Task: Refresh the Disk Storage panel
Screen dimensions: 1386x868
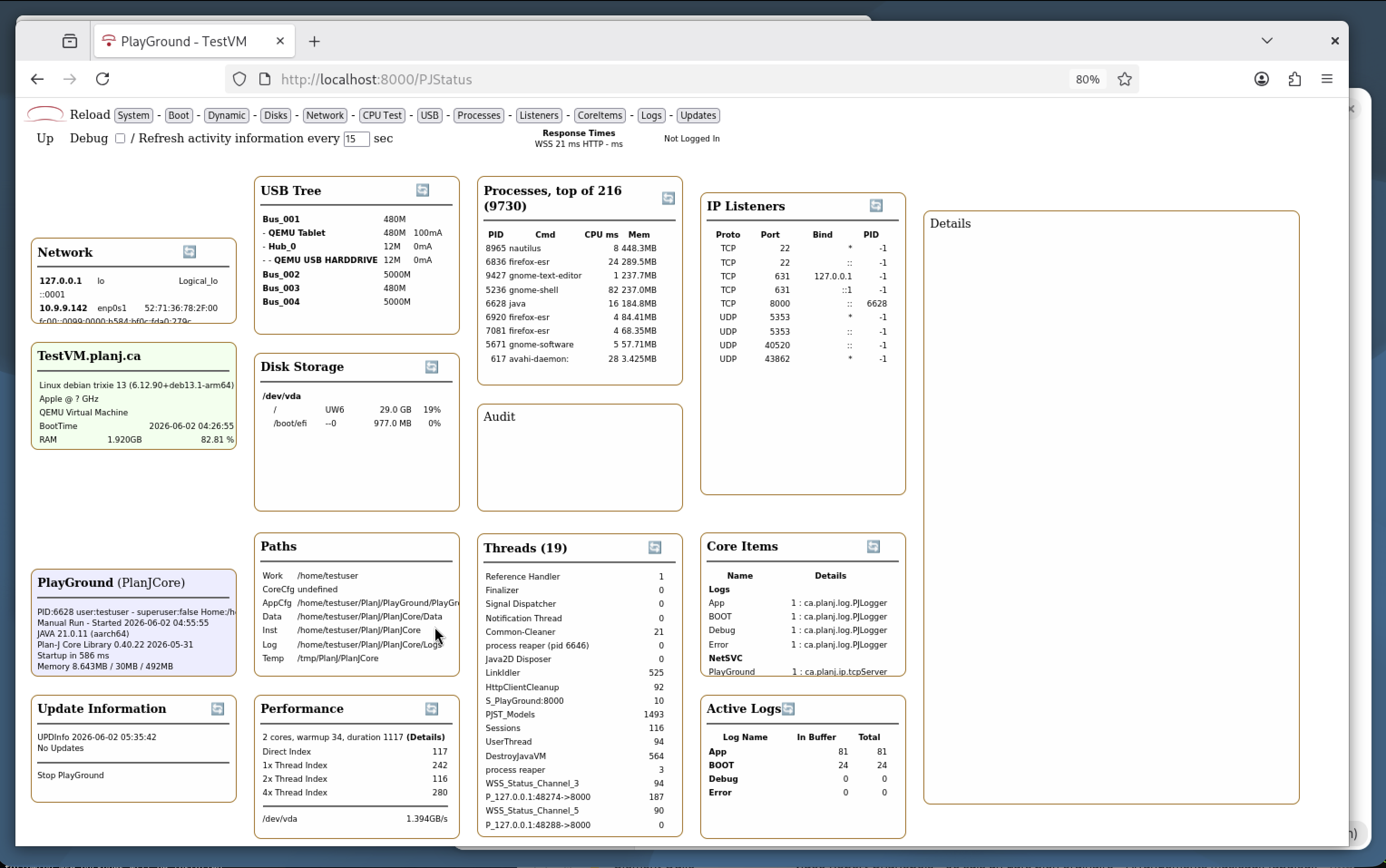Action: point(432,367)
